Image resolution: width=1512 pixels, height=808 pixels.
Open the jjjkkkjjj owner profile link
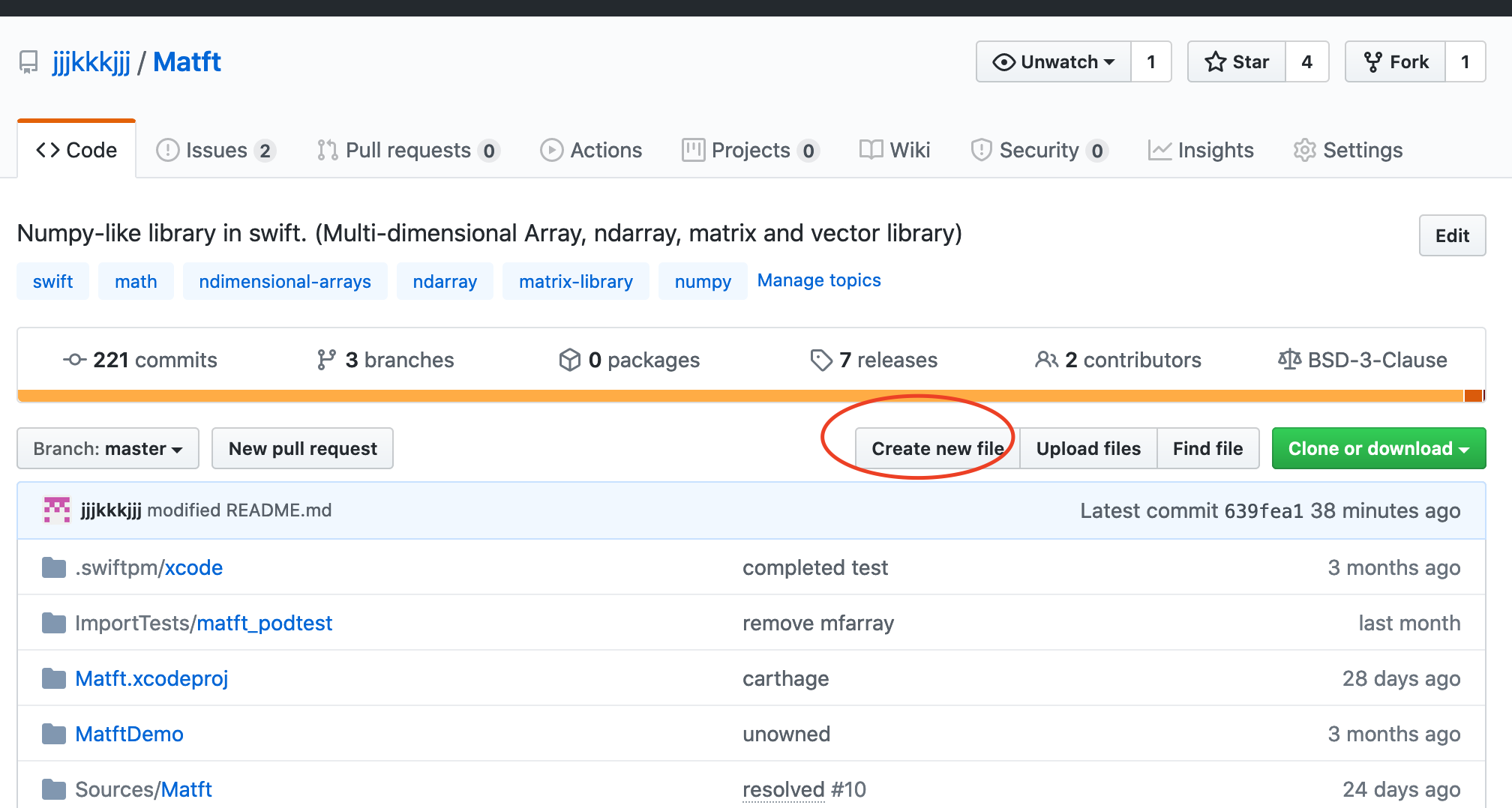click(91, 61)
